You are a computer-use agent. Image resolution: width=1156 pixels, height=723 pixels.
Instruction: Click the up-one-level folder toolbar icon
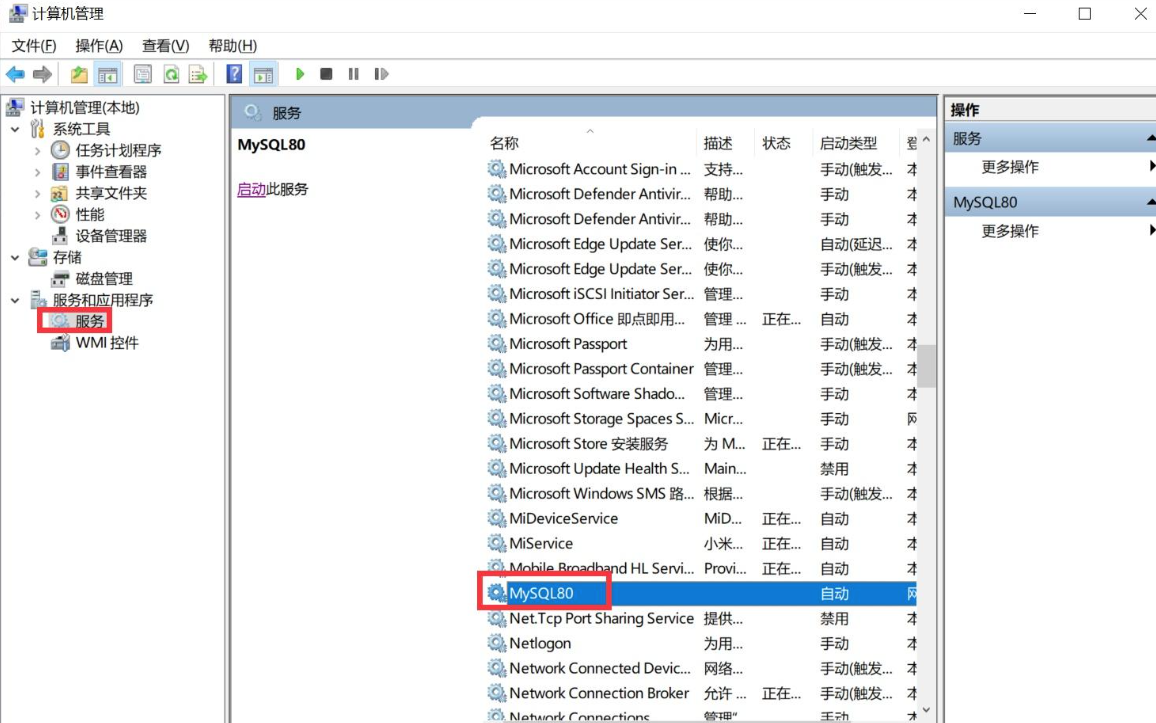point(79,74)
